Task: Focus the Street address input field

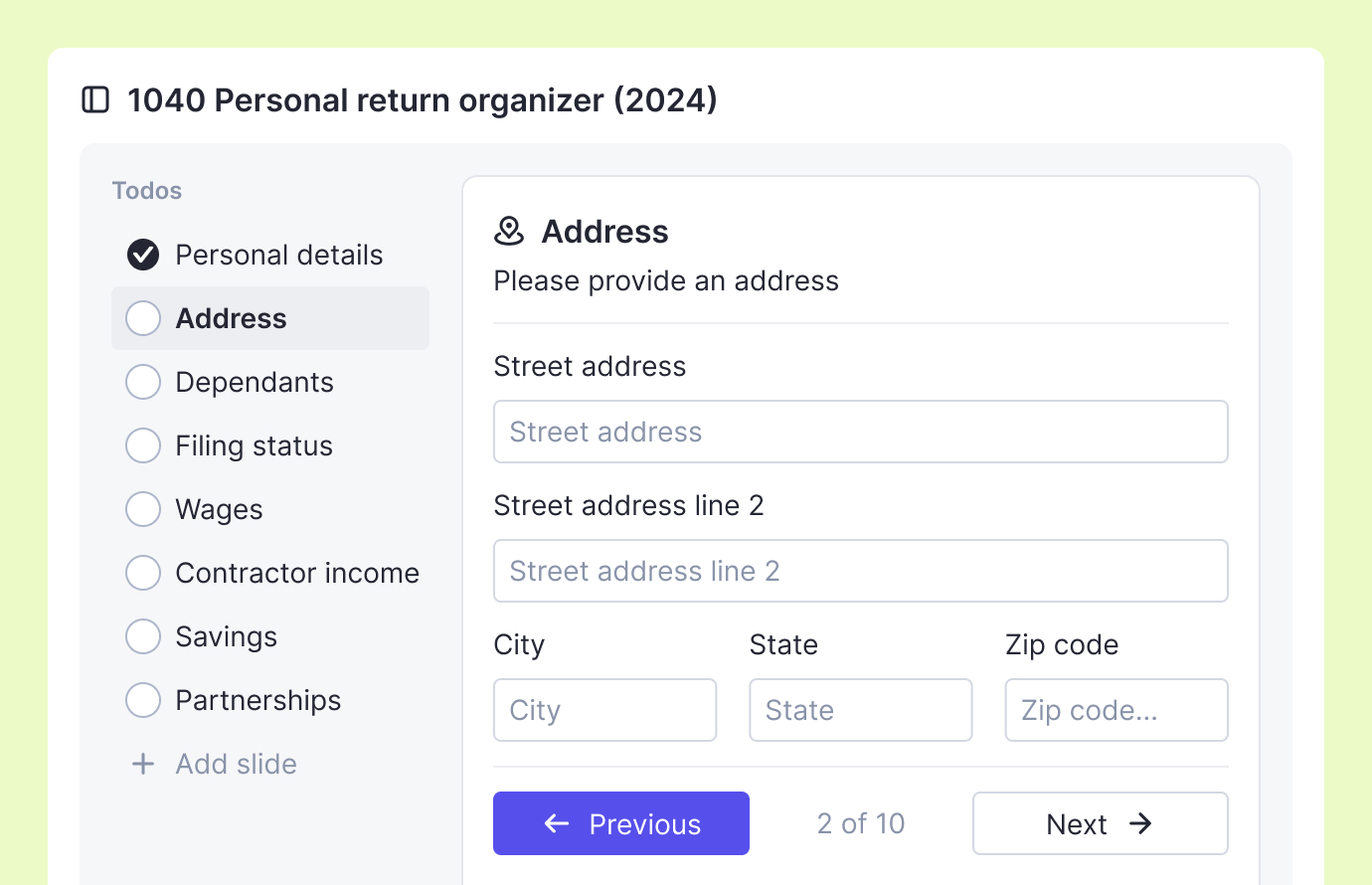Action: click(860, 432)
